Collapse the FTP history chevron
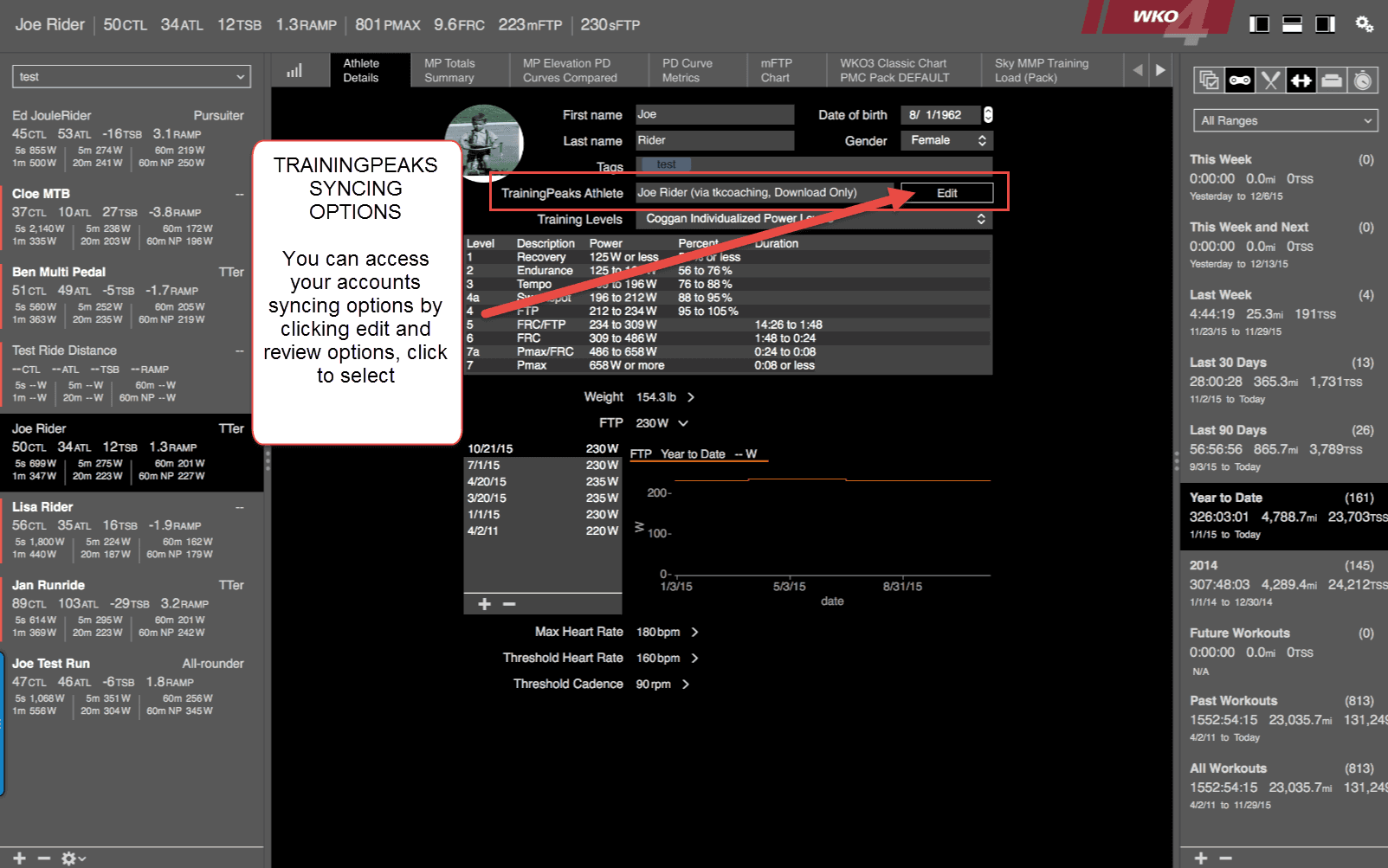This screenshot has width=1388, height=868. pos(683,423)
